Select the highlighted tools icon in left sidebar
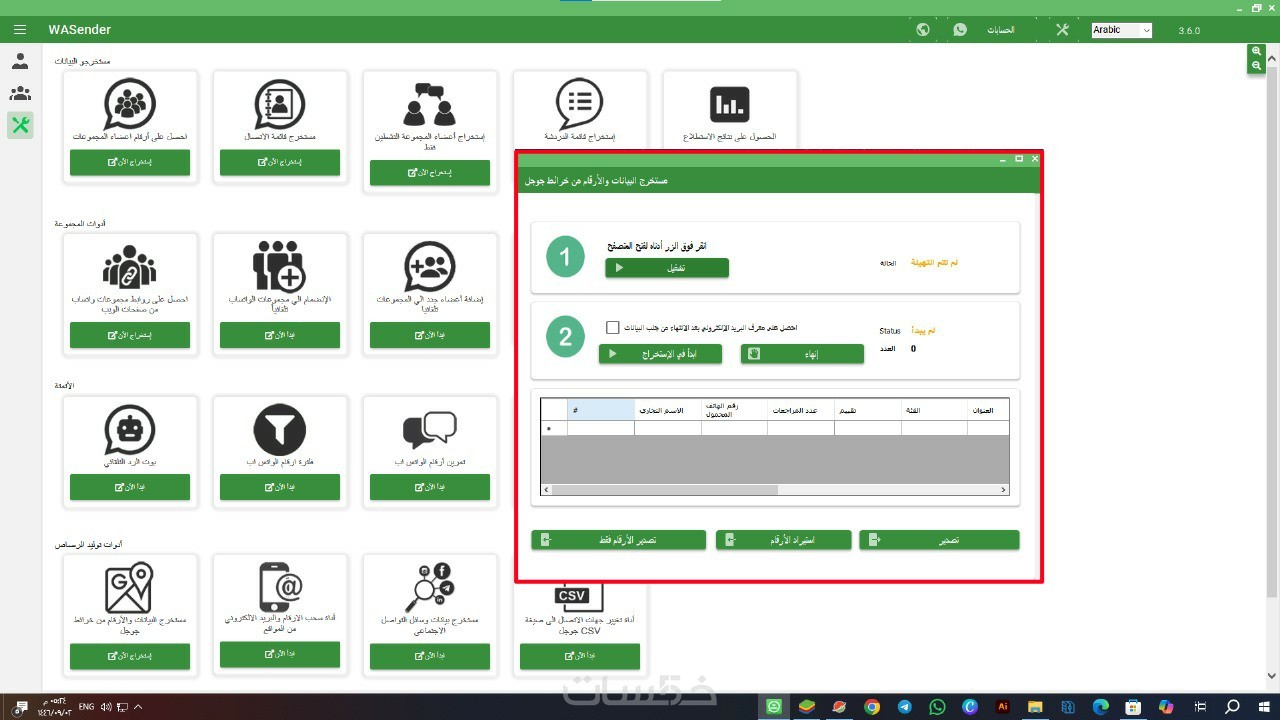This screenshot has height=720, width=1280. [x=20, y=125]
